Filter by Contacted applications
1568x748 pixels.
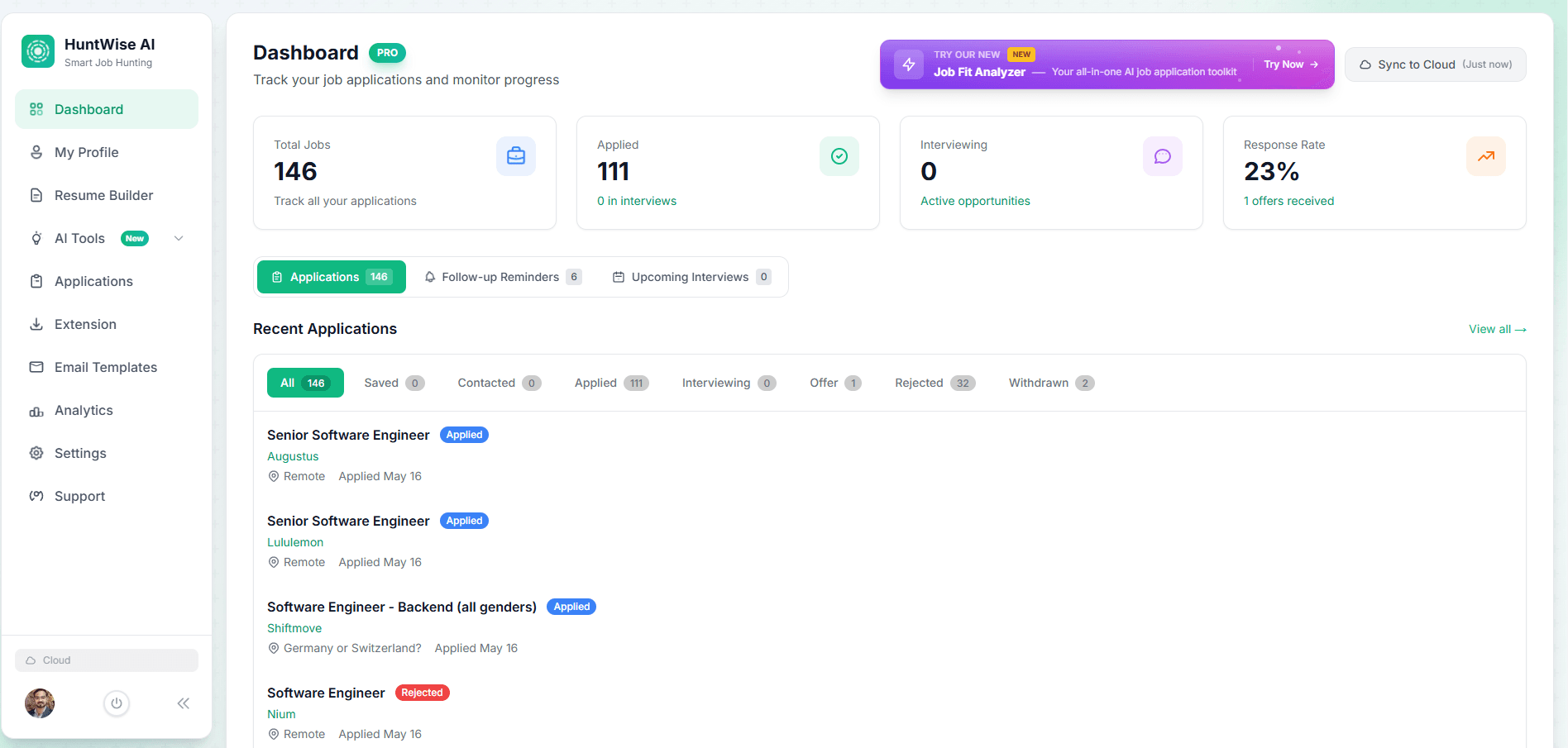pyautogui.click(x=500, y=383)
